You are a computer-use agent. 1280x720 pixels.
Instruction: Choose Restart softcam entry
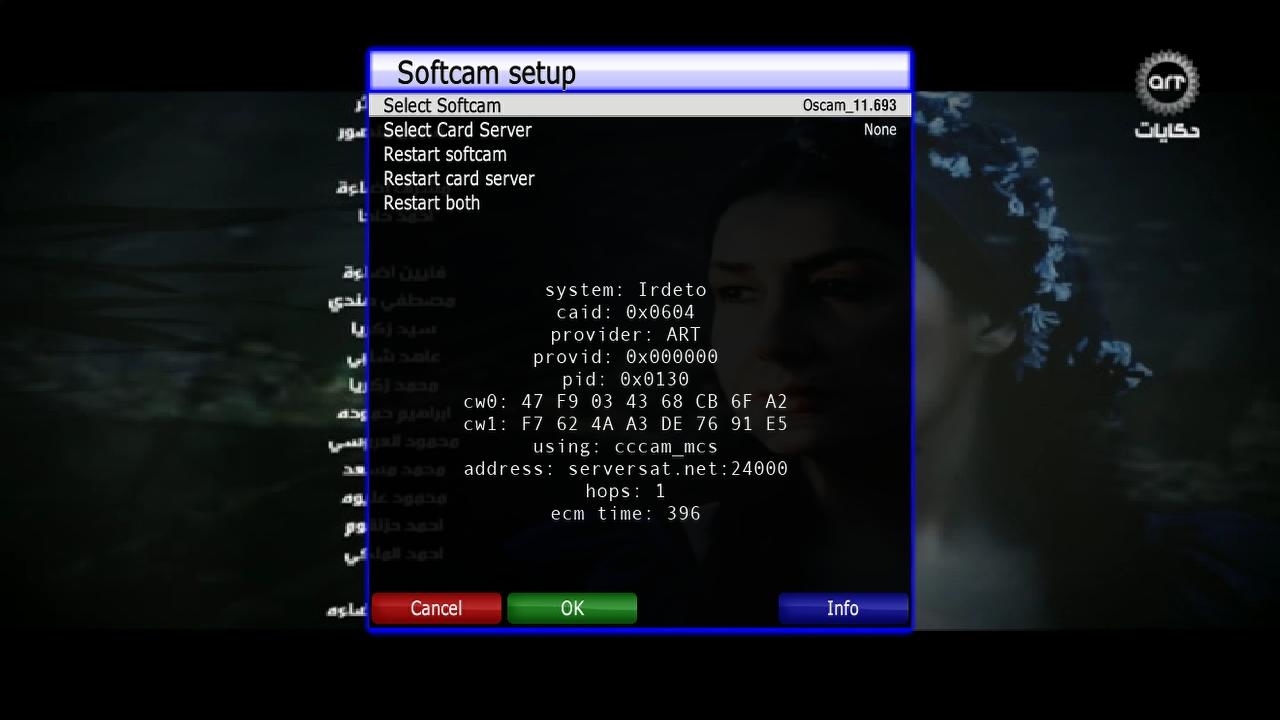pos(640,154)
